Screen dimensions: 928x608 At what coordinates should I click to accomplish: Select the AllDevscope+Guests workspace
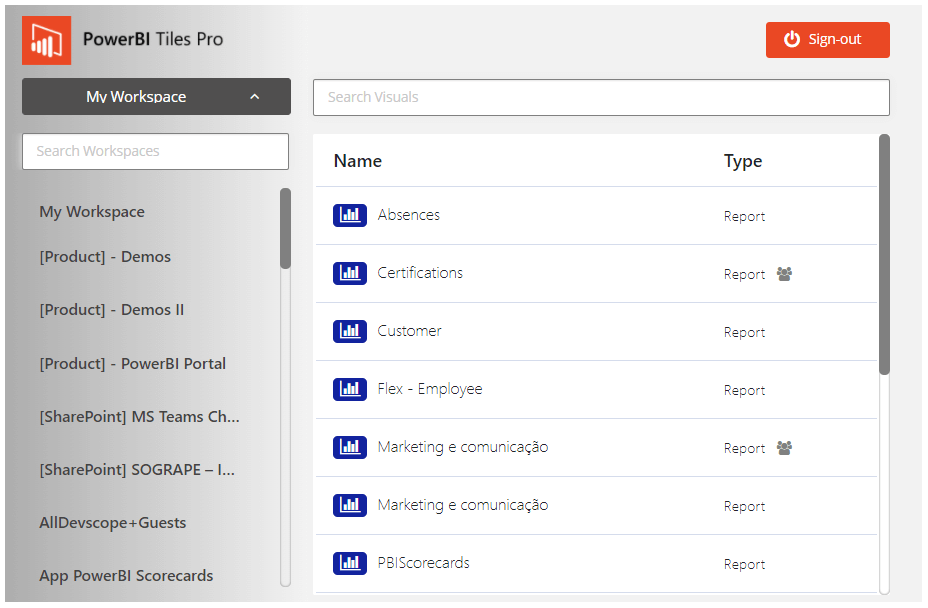[111, 522]
